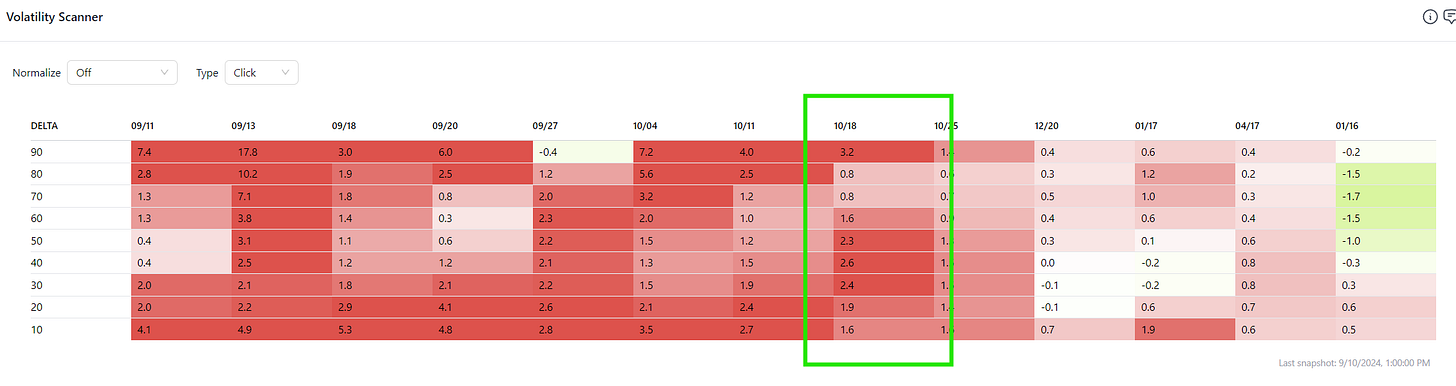1456x386 pixels.
Task: Click the 7.1 cell in 09/13 column
Action: tap(281, 196)
